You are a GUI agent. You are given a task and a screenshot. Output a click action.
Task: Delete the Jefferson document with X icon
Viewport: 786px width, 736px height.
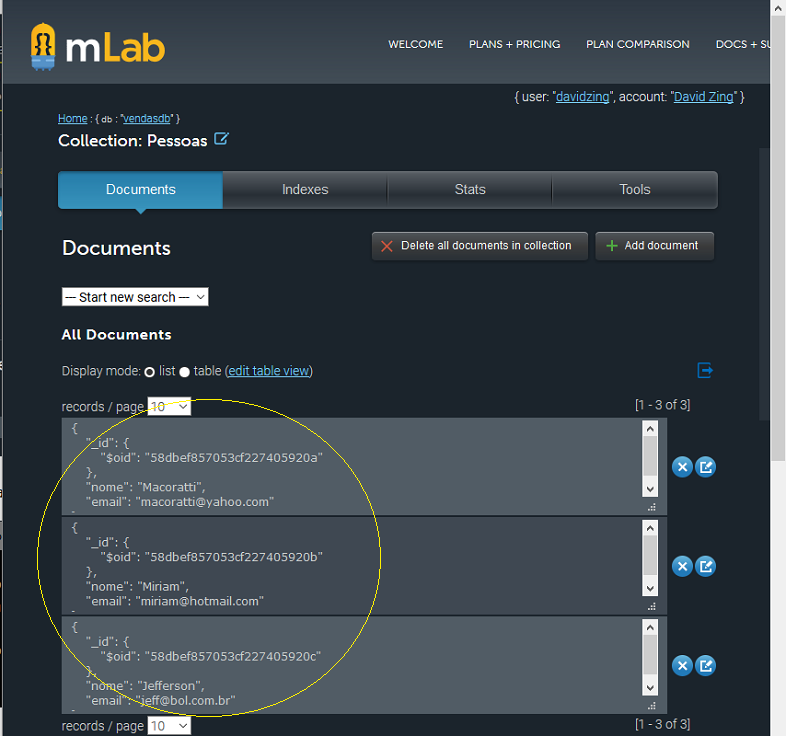coord(682,666)
